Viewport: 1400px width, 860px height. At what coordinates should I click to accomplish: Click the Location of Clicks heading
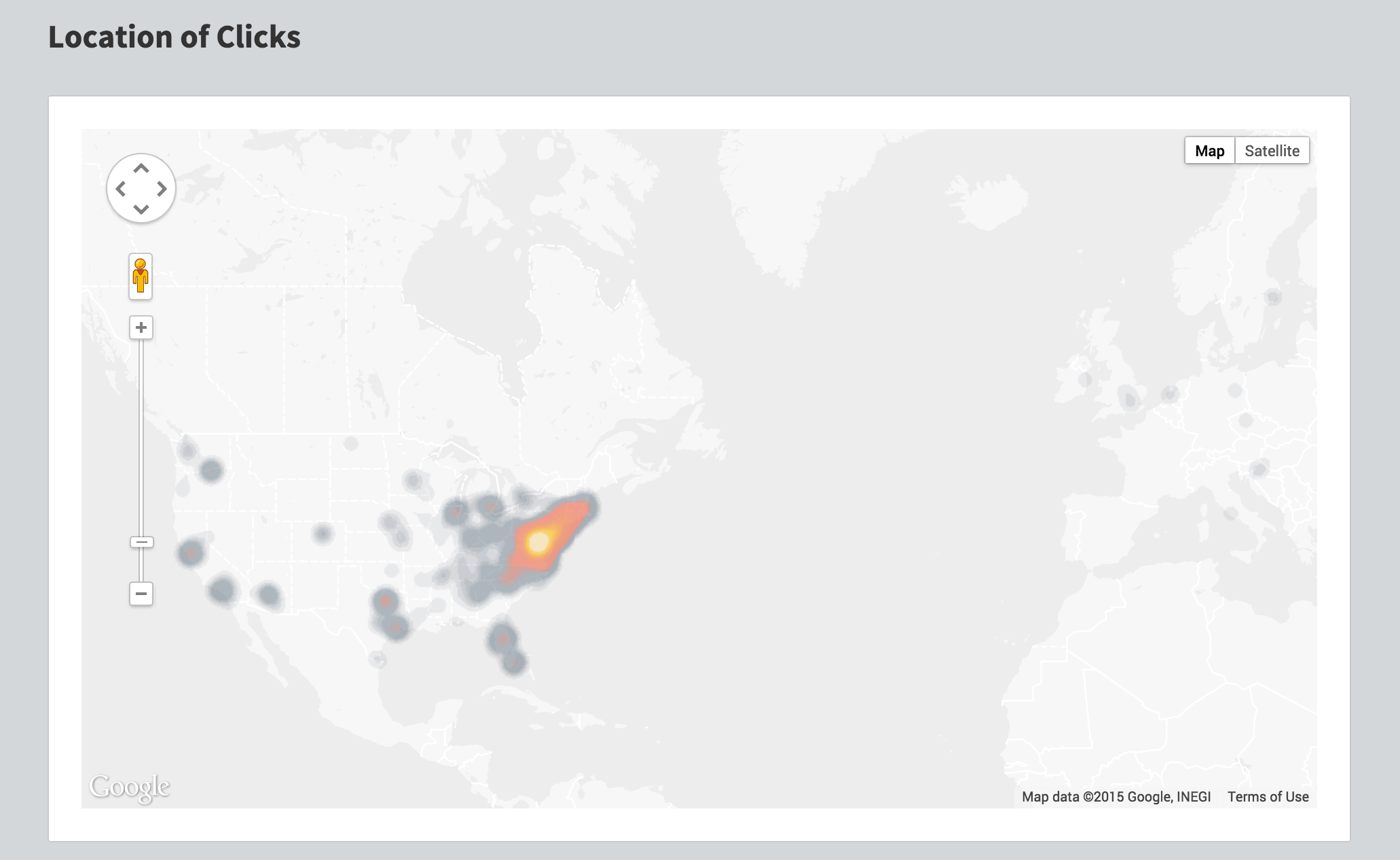point(174,37)
